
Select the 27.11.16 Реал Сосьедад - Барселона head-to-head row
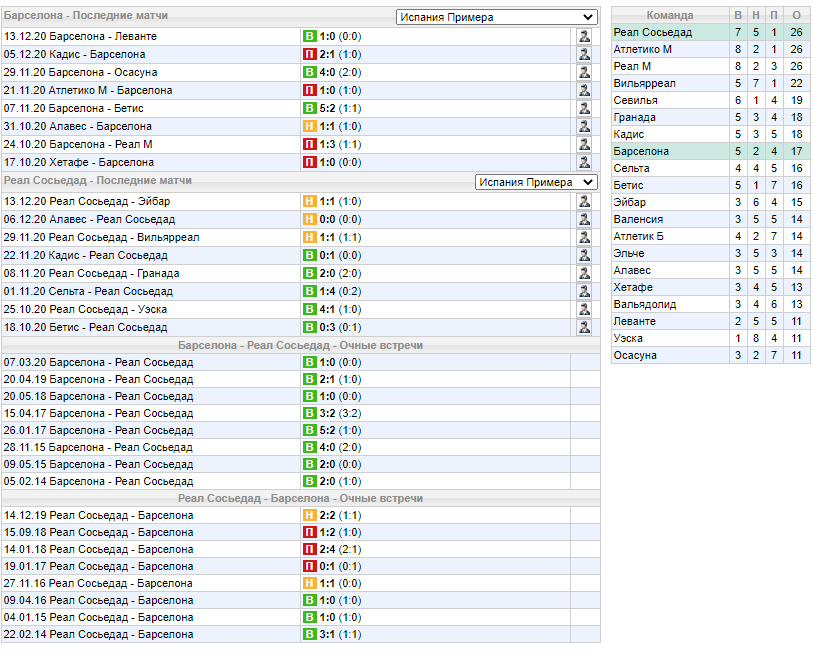click(301, 584)
